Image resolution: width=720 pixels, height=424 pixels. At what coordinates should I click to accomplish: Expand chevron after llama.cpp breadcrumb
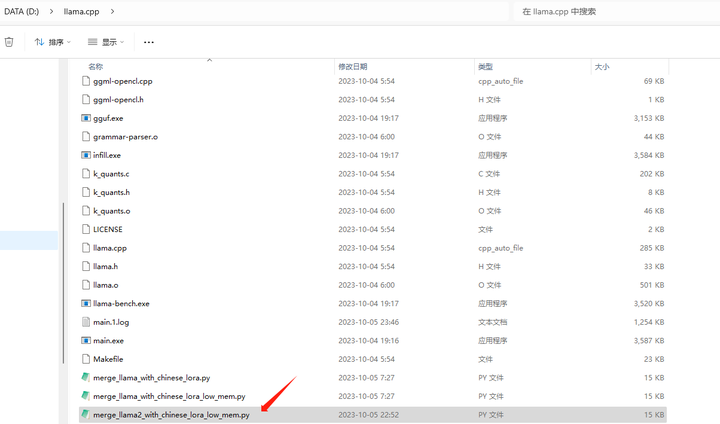click(x=112, y=11)
